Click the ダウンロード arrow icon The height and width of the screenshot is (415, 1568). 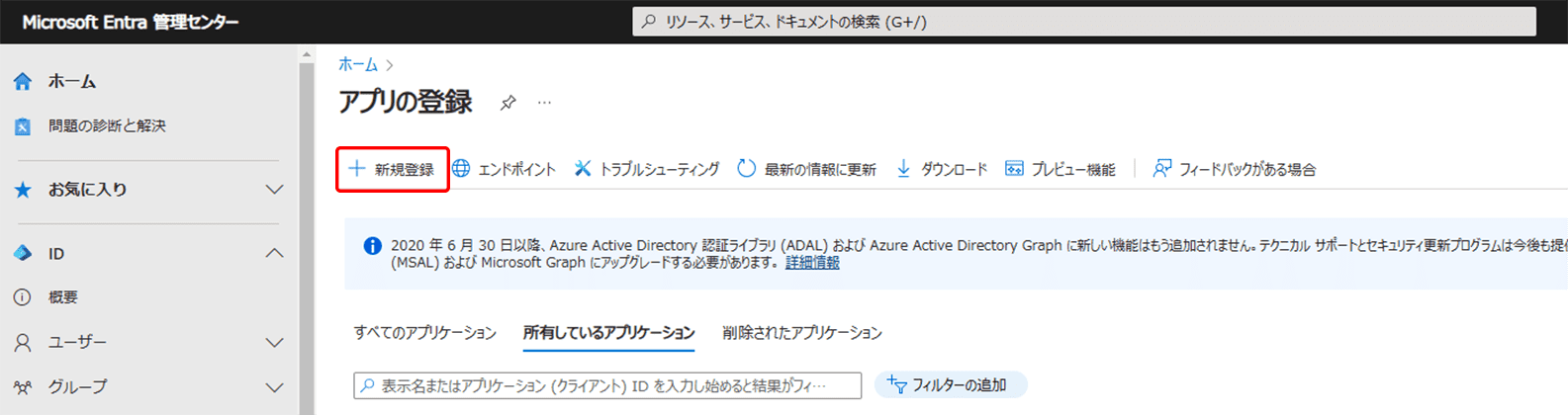(903, 169)
